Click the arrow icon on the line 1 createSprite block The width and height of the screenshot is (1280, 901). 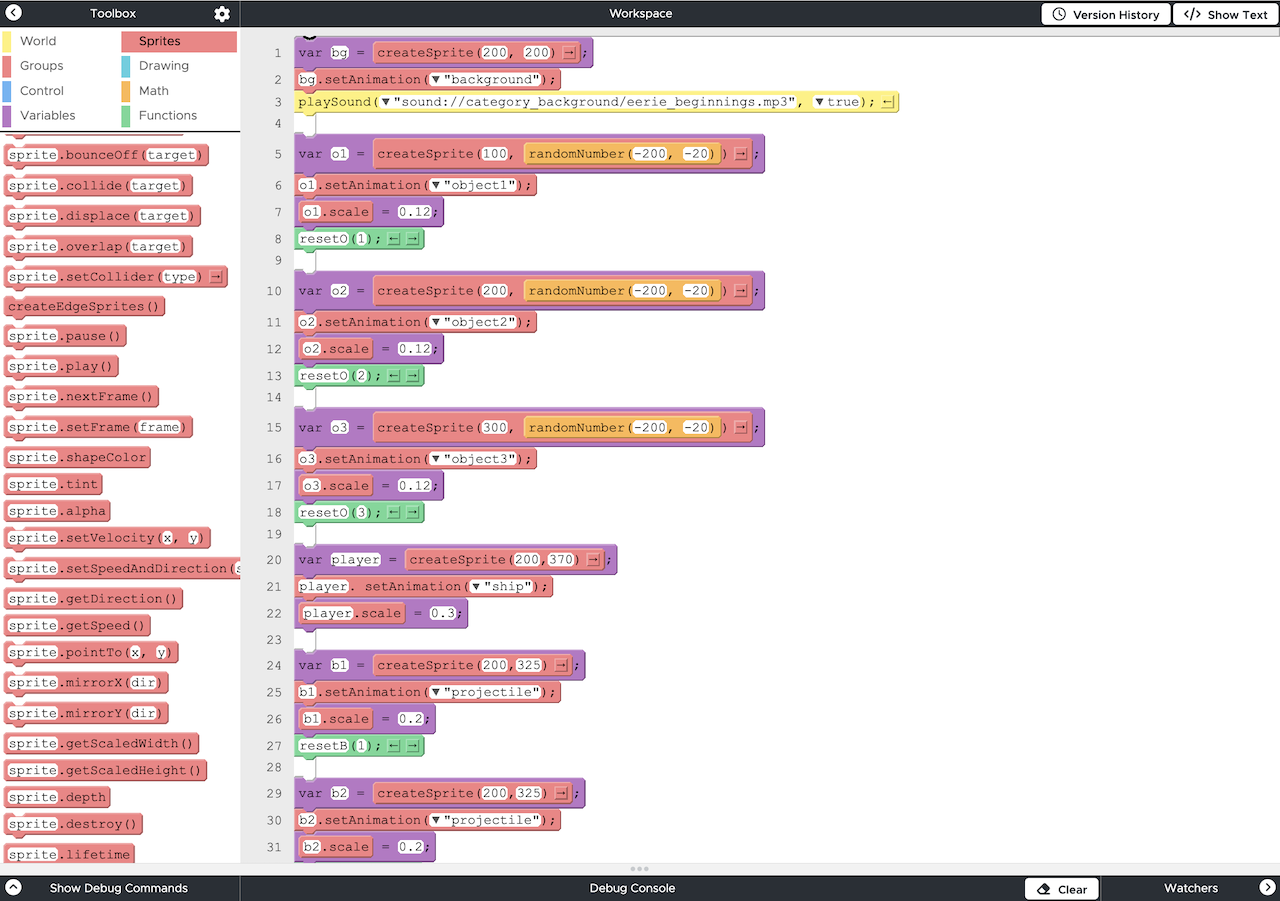pos(569,53)
